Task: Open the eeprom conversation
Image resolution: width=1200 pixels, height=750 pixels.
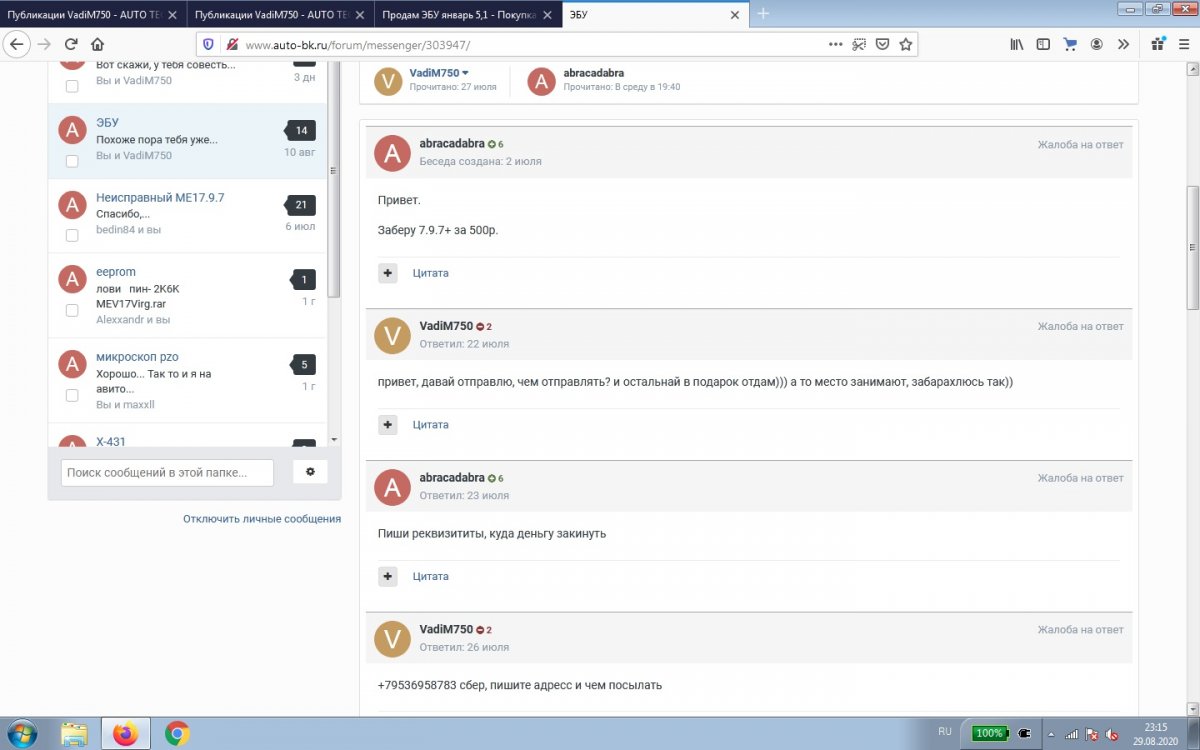Action: click(x=116, y=272)
